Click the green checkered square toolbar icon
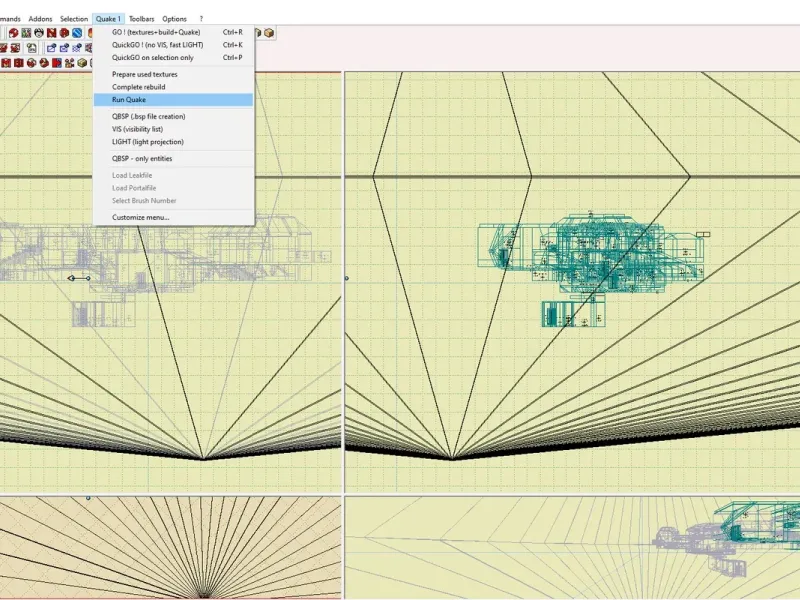 26,33
